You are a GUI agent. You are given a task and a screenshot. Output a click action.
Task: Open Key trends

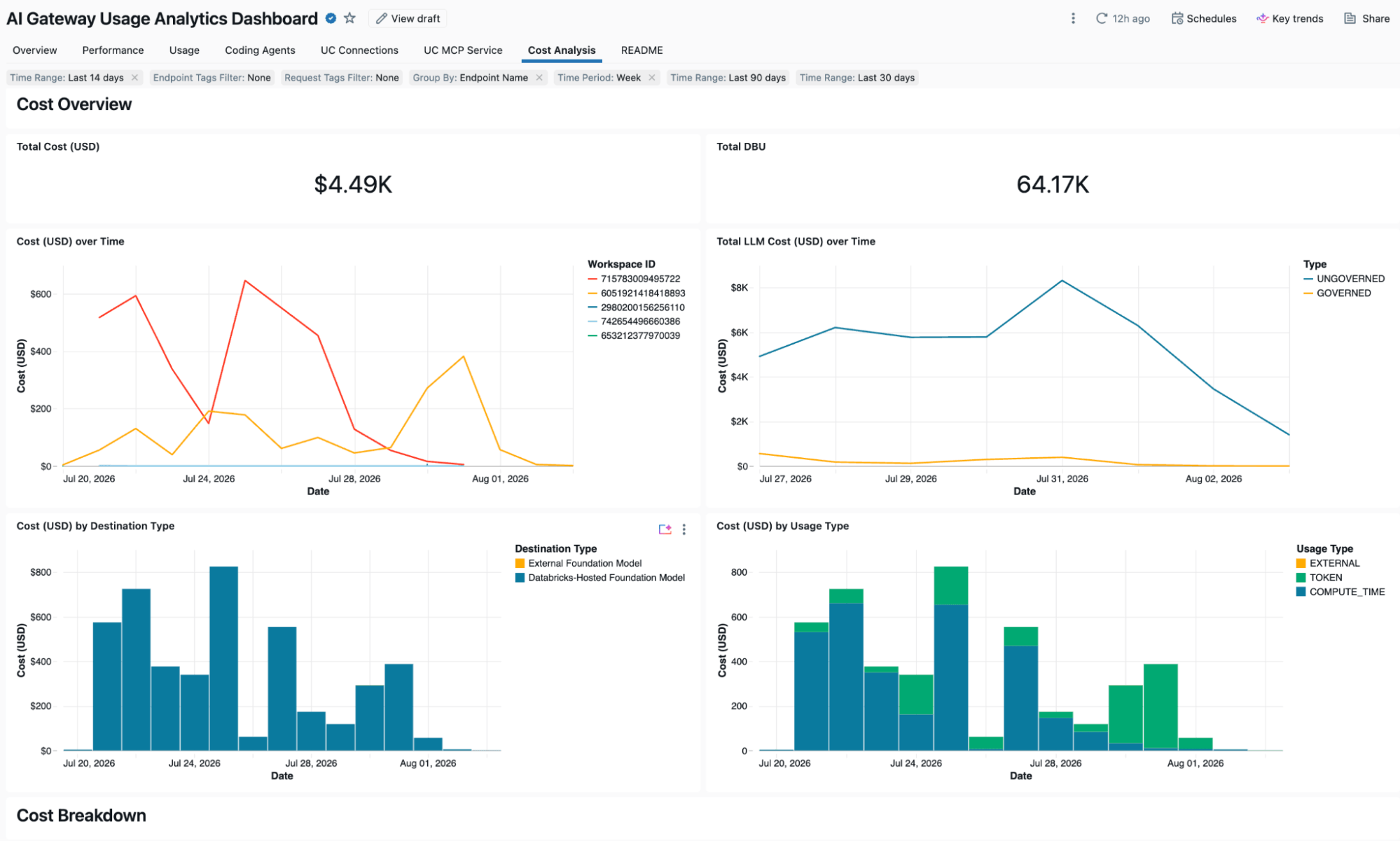click(x=1289, y=18)
